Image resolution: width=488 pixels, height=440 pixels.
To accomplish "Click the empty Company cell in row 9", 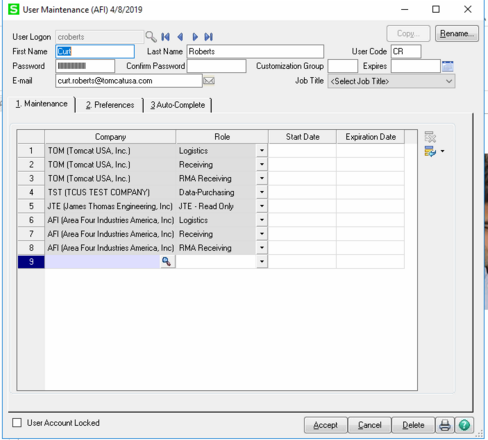I will 103,262.
